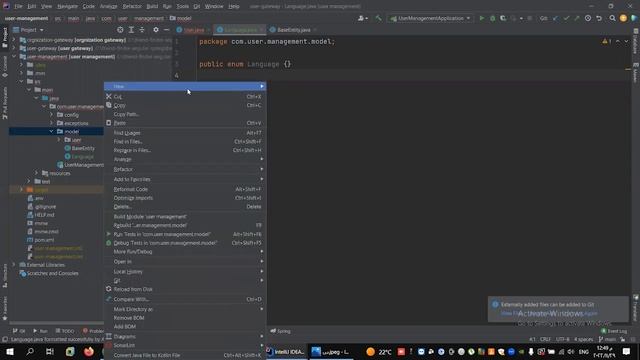
Task: Open the TODO tool window button
Action: [x=65, y=331]
